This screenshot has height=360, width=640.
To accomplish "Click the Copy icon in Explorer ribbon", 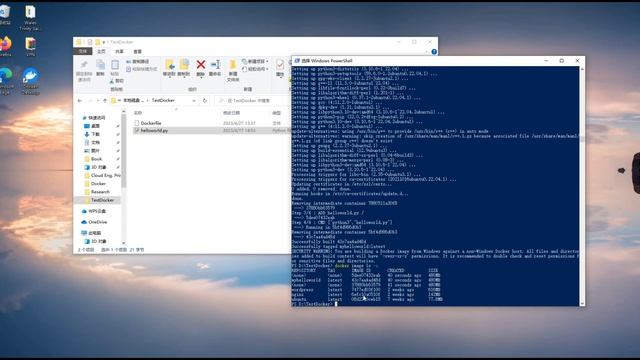I will pos(100,65).
